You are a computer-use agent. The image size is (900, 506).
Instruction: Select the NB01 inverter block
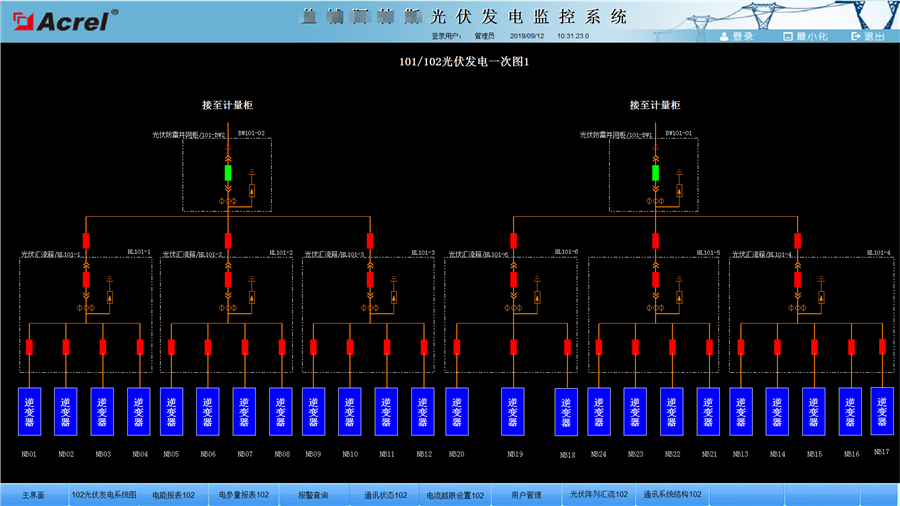29,411
